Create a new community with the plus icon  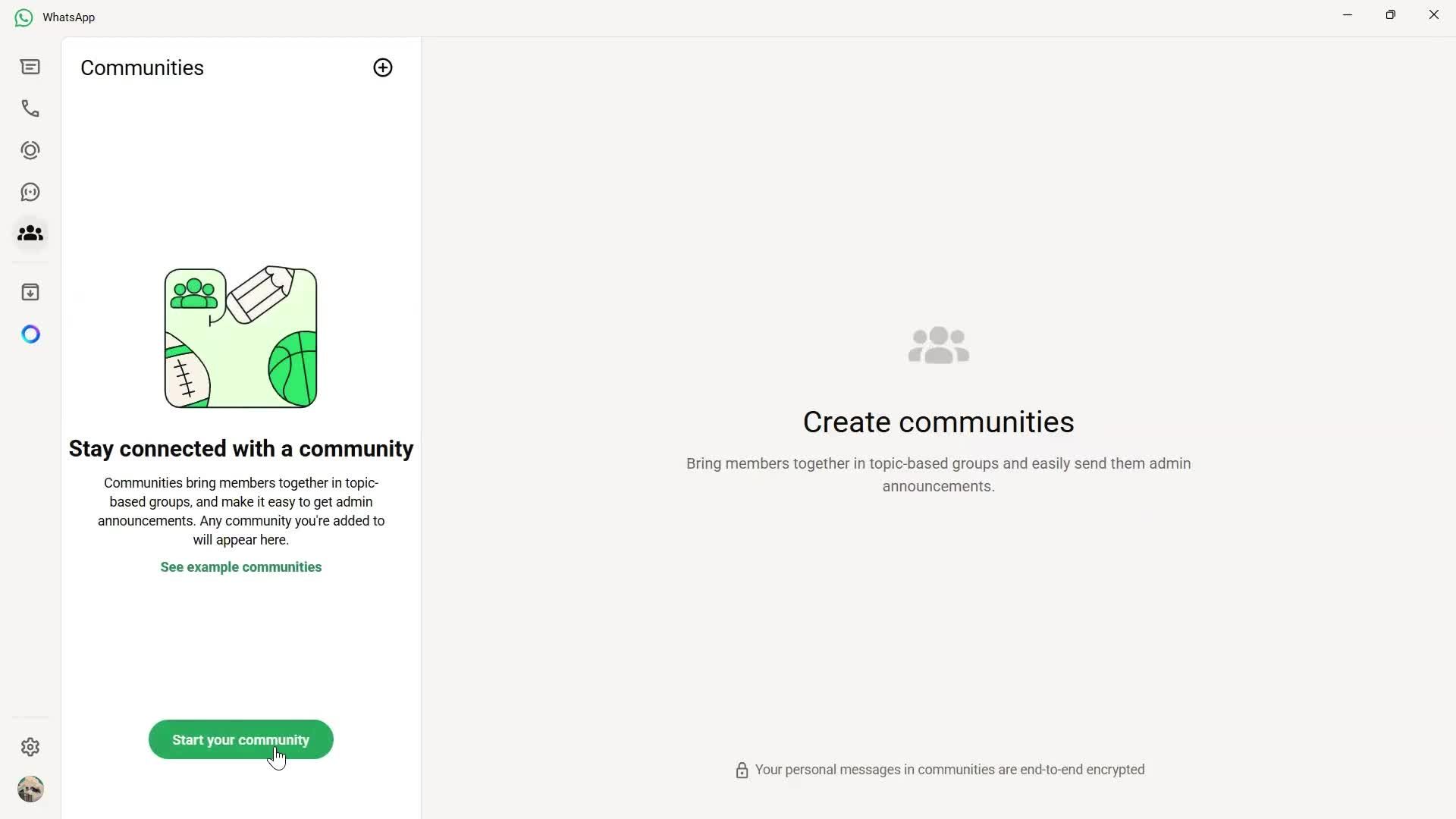click(x=383, y=67)
